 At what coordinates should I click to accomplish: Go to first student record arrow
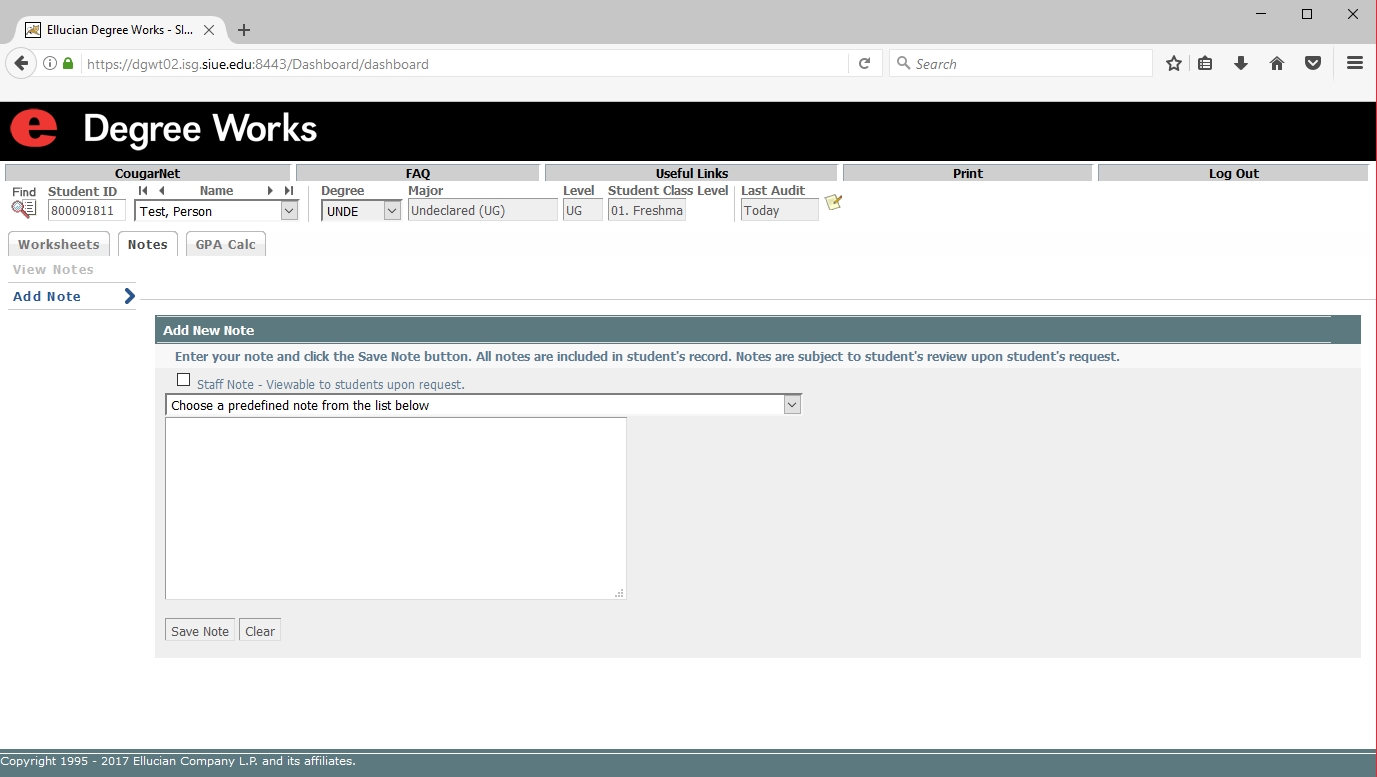coord(143,191)
